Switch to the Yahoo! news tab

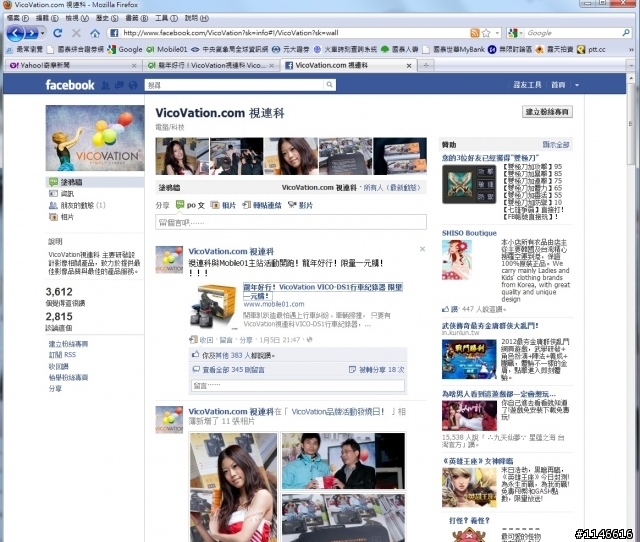coord(73,65)
